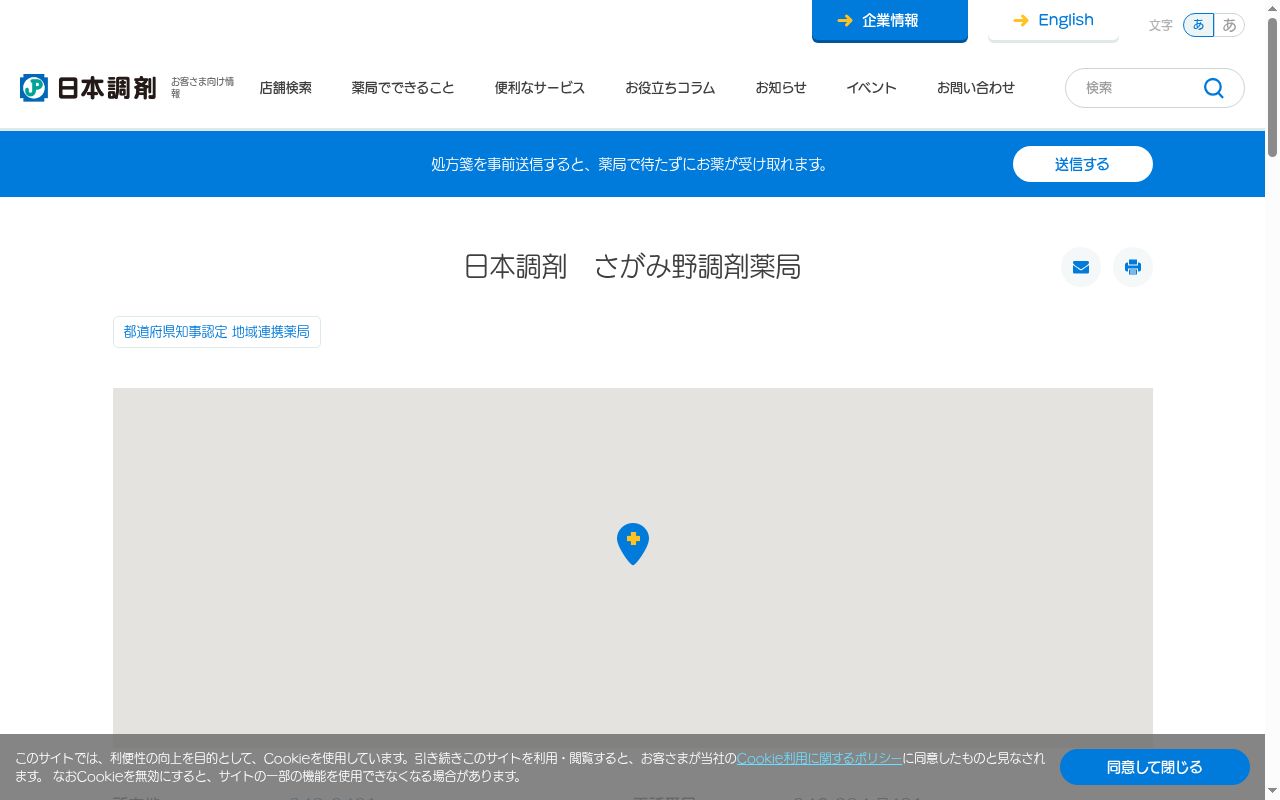The image size is (1280, 800).
Task: Send page by email icon
Action: click(x=1081, y=267)
